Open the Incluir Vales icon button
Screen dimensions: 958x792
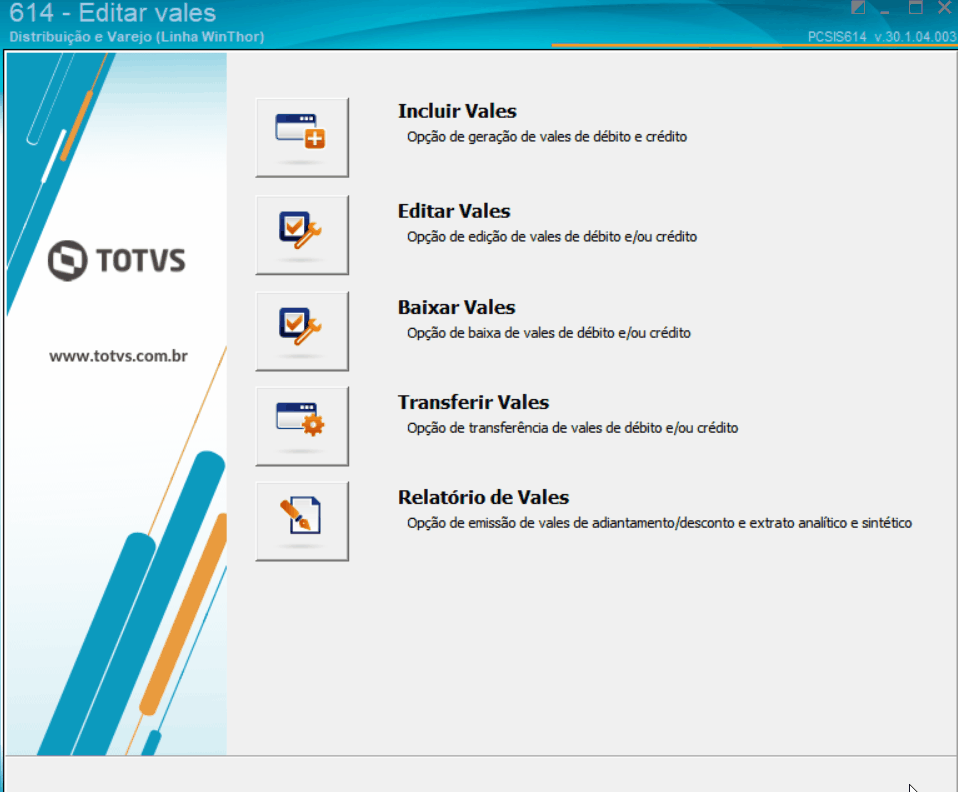coord(302,138)
